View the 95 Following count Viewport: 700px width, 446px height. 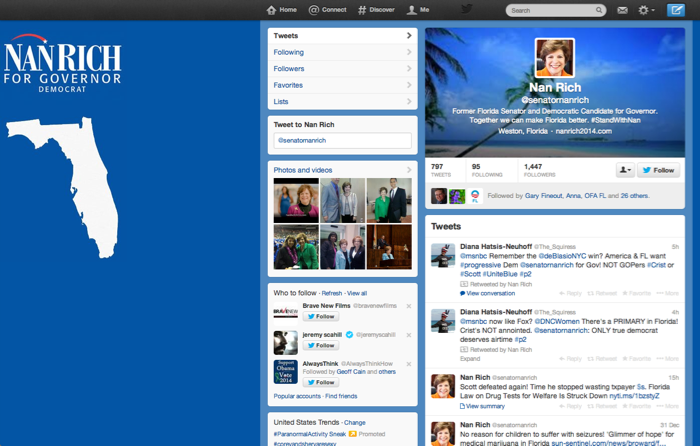point(487,170)
